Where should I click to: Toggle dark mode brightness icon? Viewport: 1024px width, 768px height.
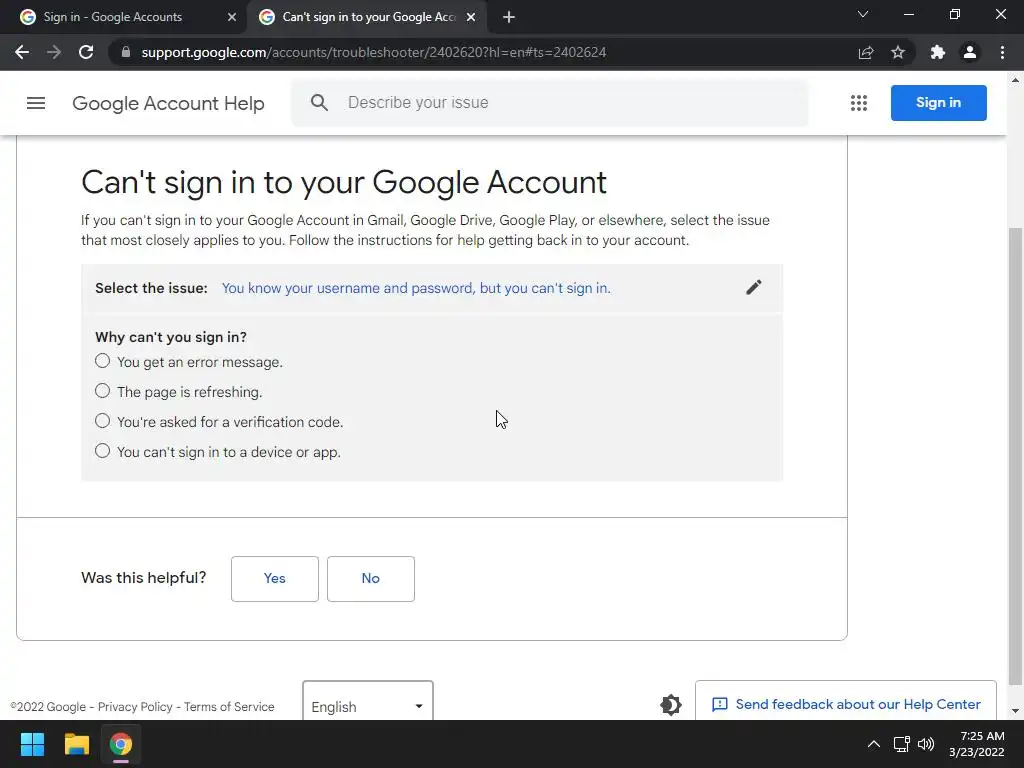coord(671,705)
